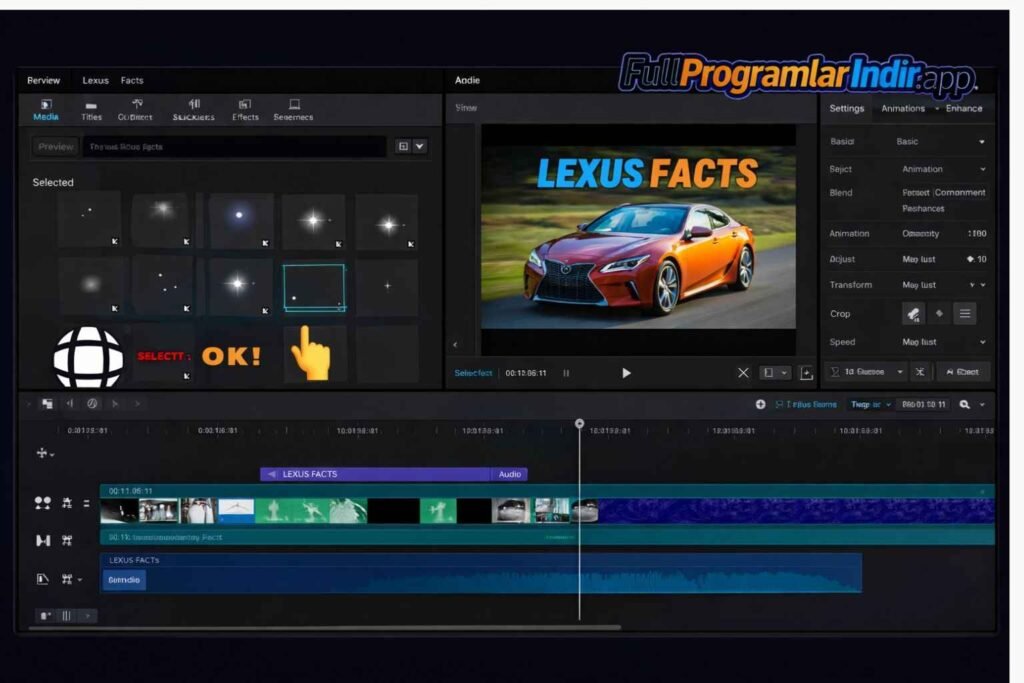The width and height of the screenshot is (1024, 683).
Task: Click the plus circle icon above timeline
Action: 760,404
